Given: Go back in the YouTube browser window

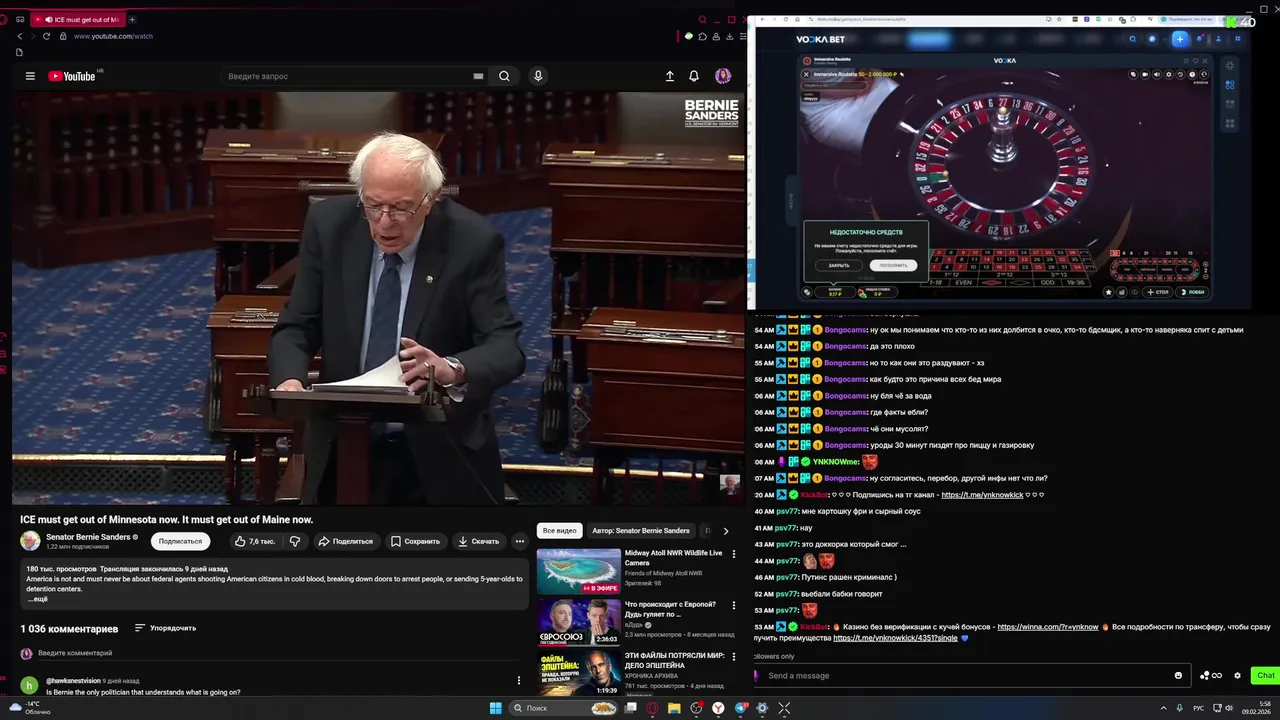Looking at the screenshot, I should point(19,36).
